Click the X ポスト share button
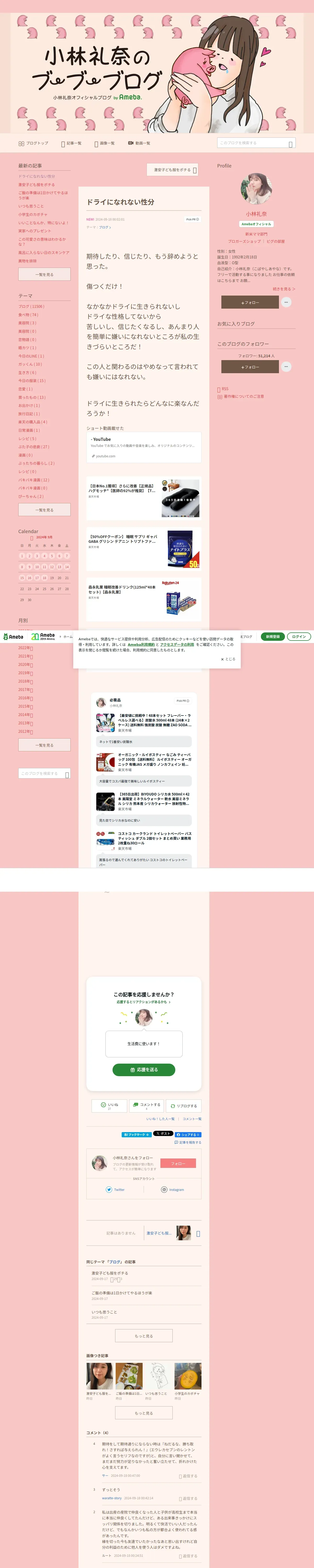Screen dimensions: 314x1568 (x=163, y=1134)
